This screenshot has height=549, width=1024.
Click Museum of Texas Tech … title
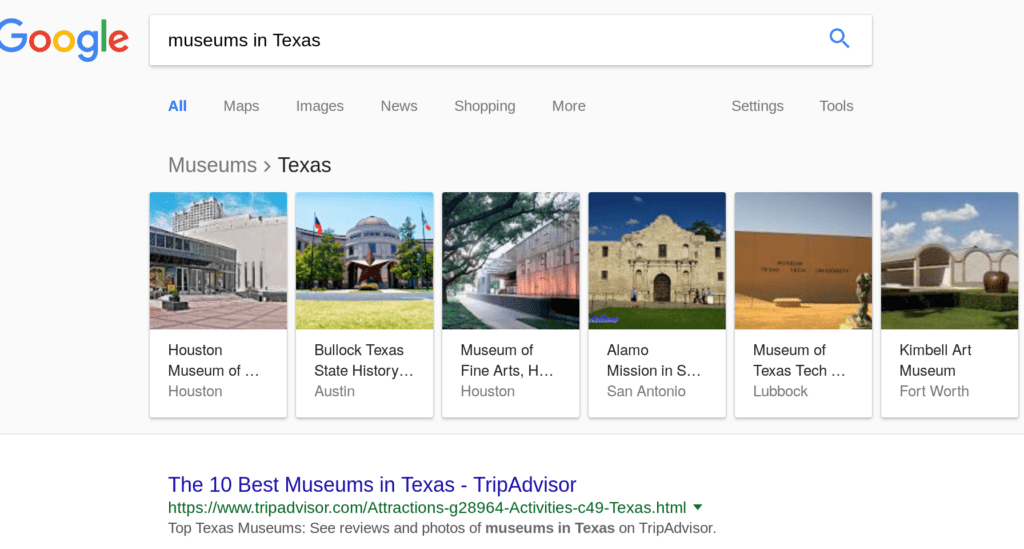[799, 360]
